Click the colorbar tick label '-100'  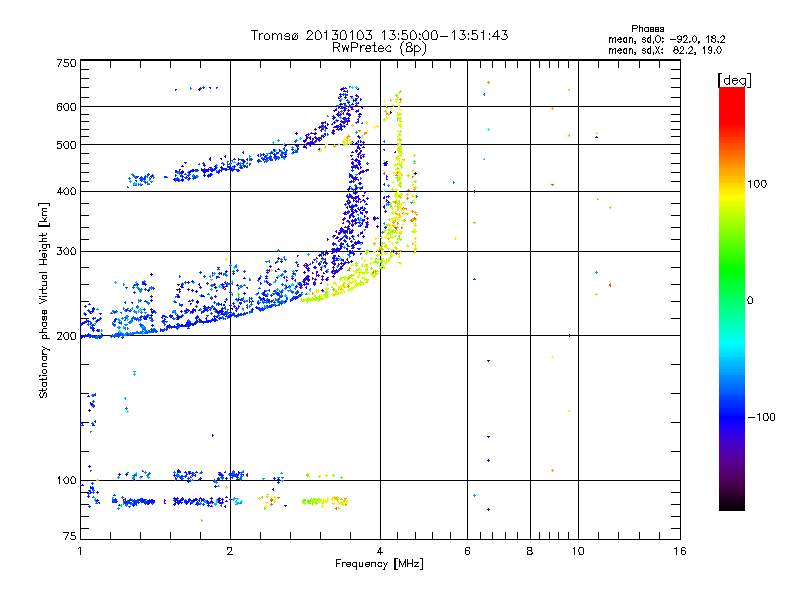tap(761, 417)
